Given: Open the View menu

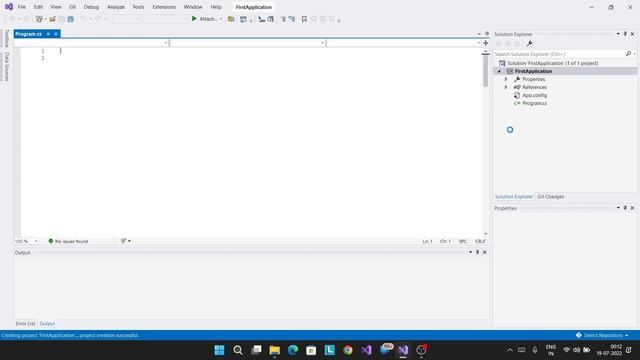Looking at the screenshot, I should [56, 7].
